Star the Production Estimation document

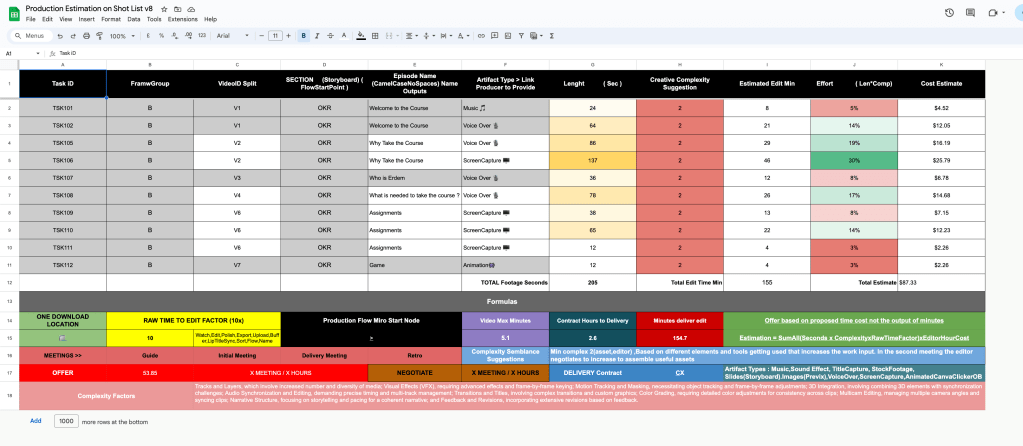[164, 10]
